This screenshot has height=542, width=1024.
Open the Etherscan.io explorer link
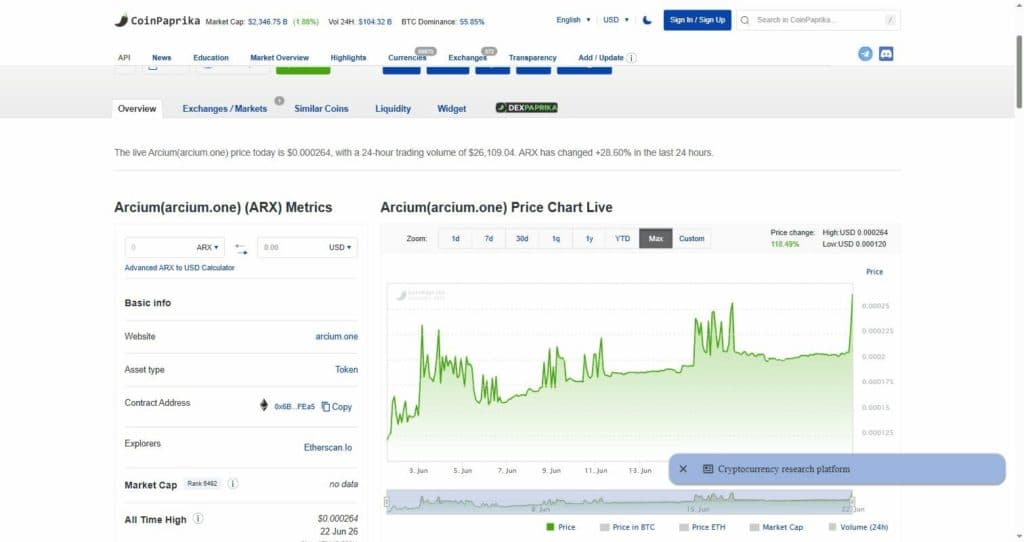(x=328, y=447)
